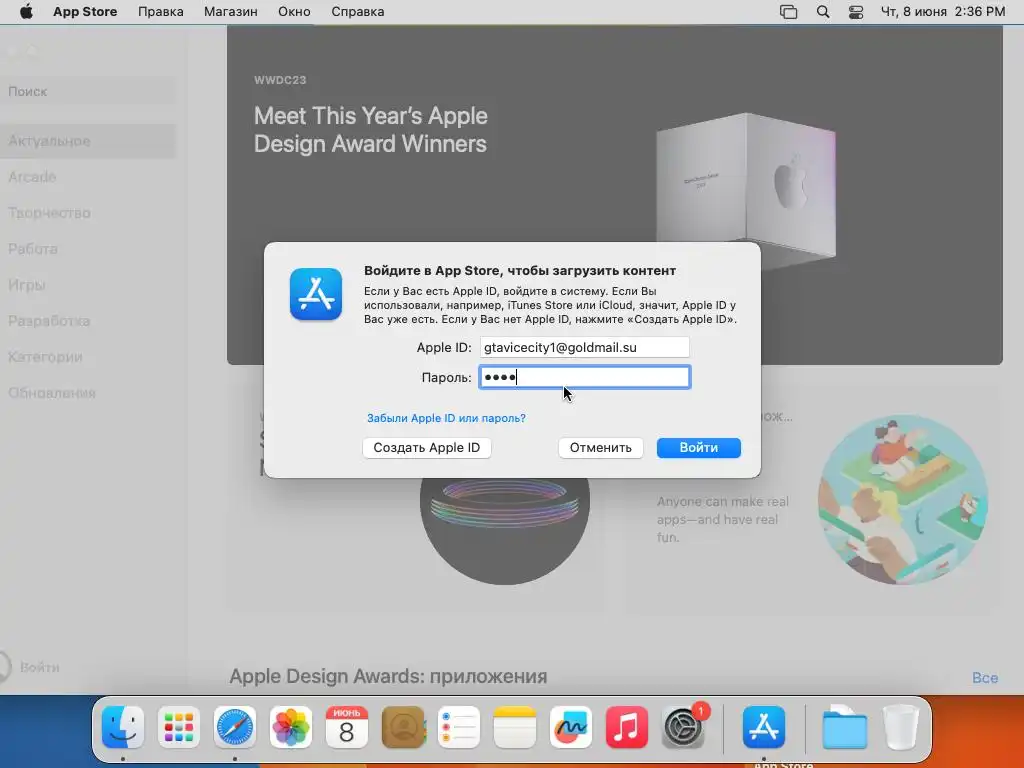Open Launchpad in the Dock

tap(179, 727)
